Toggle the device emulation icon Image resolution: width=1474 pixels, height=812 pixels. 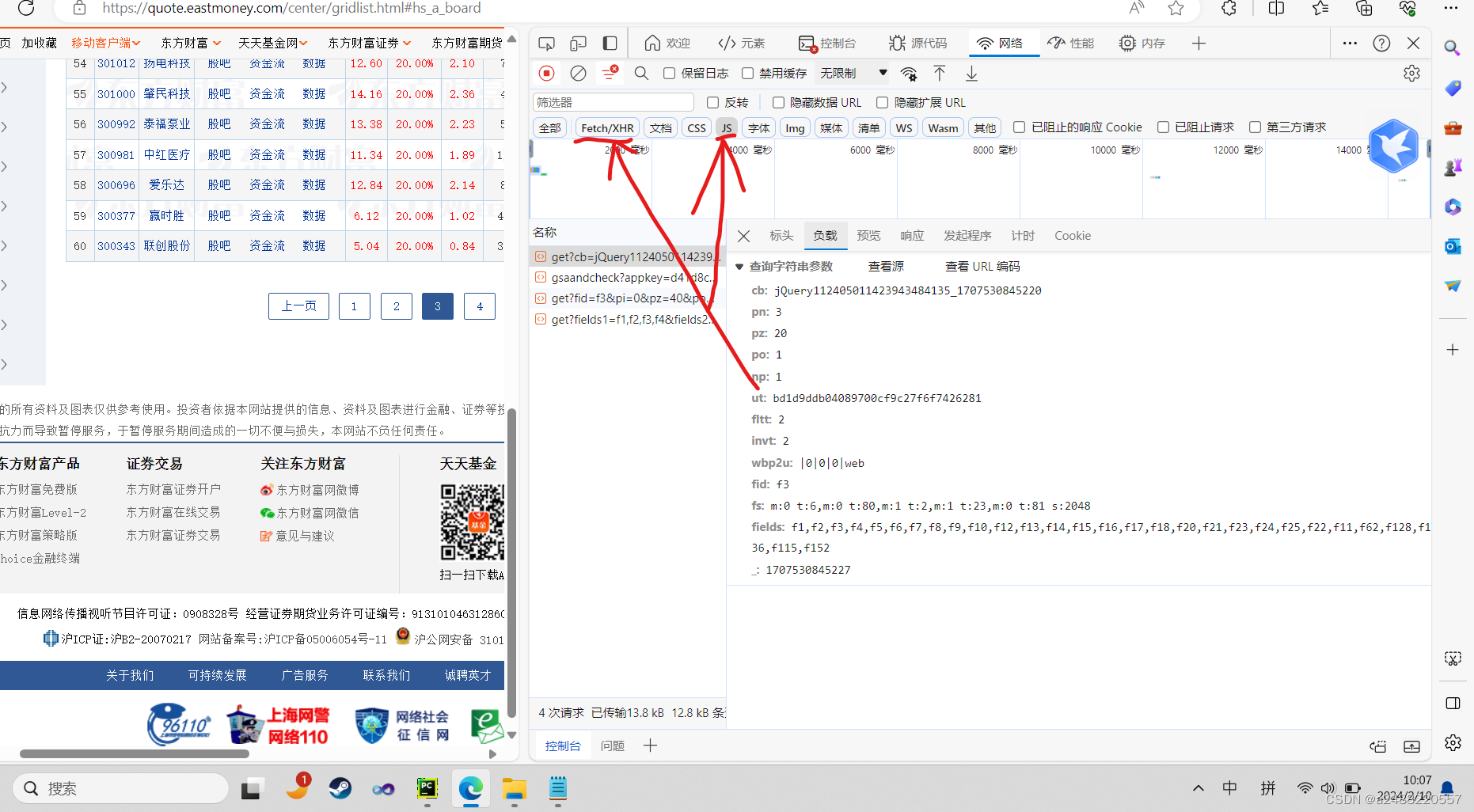(579, 44)
